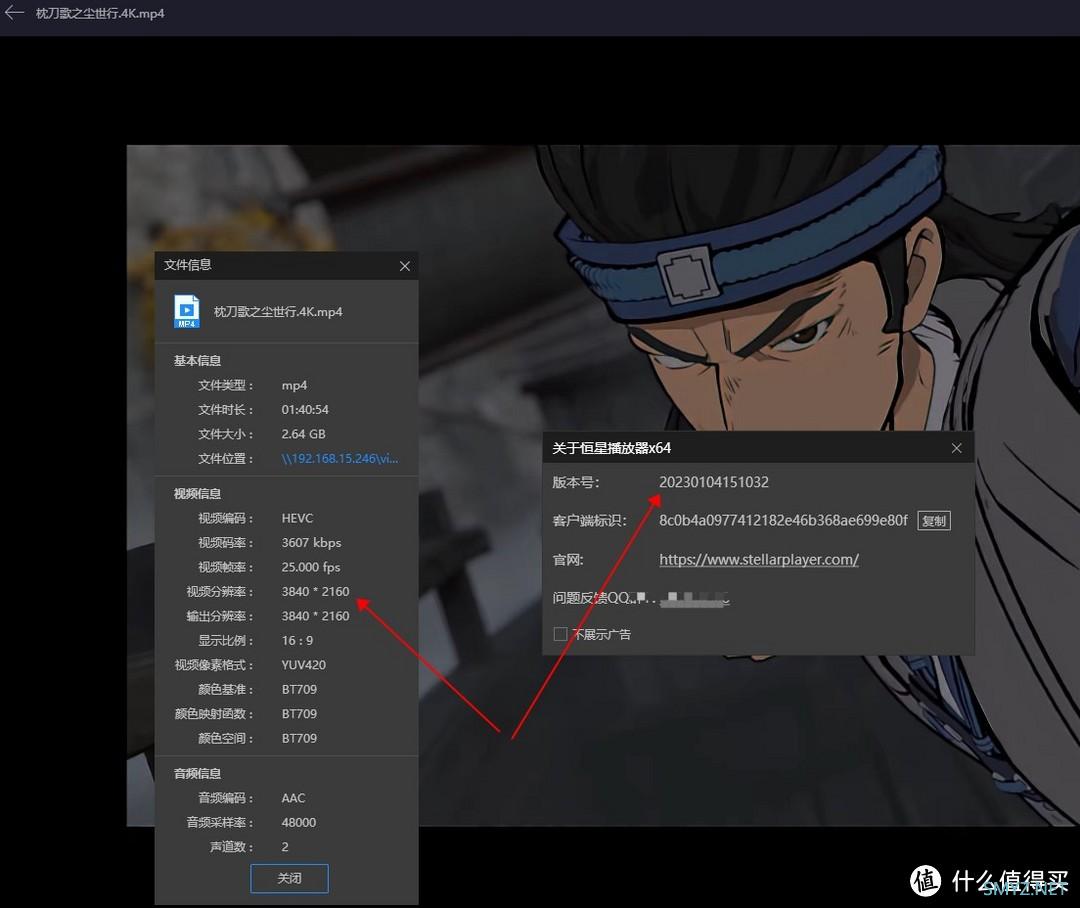Viewport: 1080px width, 908px height.
Task: Click the 官网 label
Action: coord(568,559)
